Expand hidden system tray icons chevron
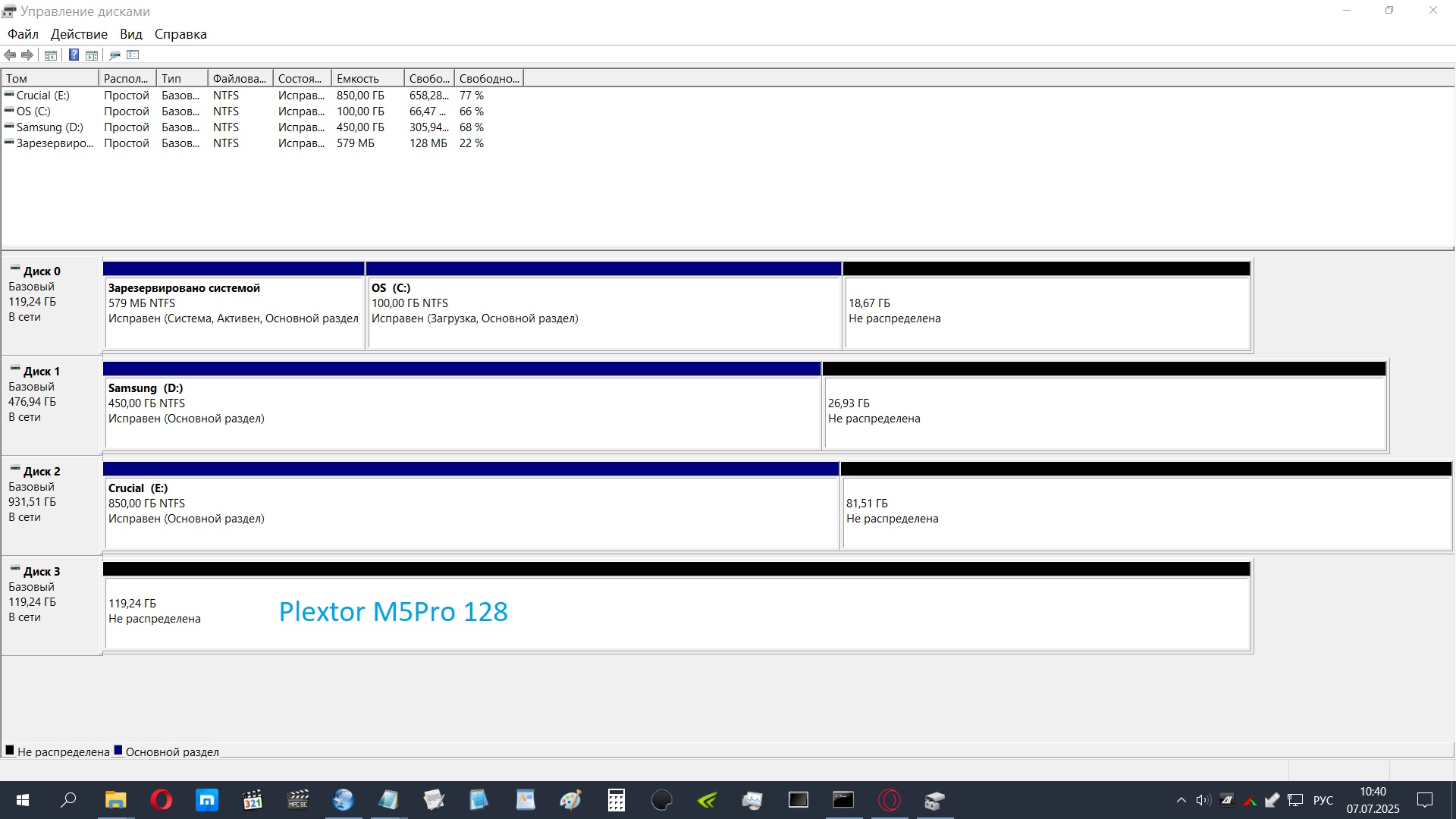 [x=1181, y=800]
